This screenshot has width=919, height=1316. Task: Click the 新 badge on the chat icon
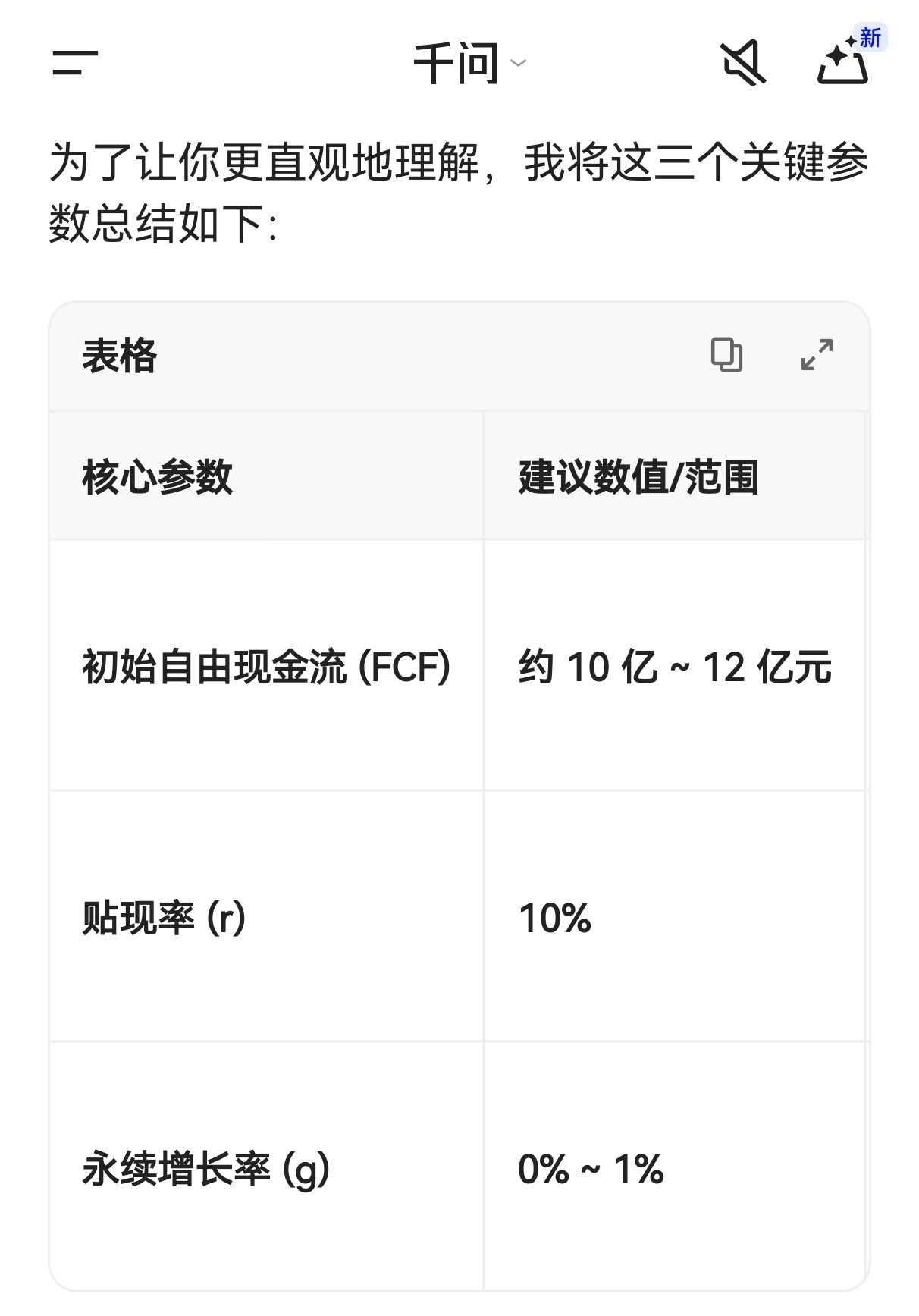(870, 37)
